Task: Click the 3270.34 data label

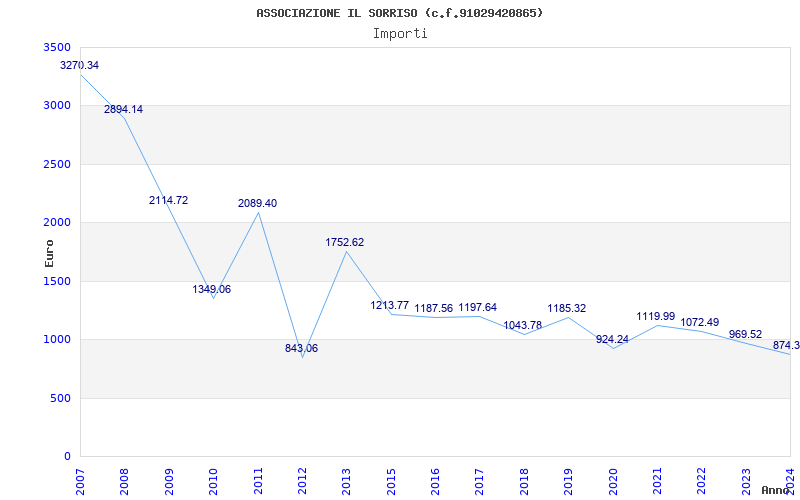Action: [80, 65]
